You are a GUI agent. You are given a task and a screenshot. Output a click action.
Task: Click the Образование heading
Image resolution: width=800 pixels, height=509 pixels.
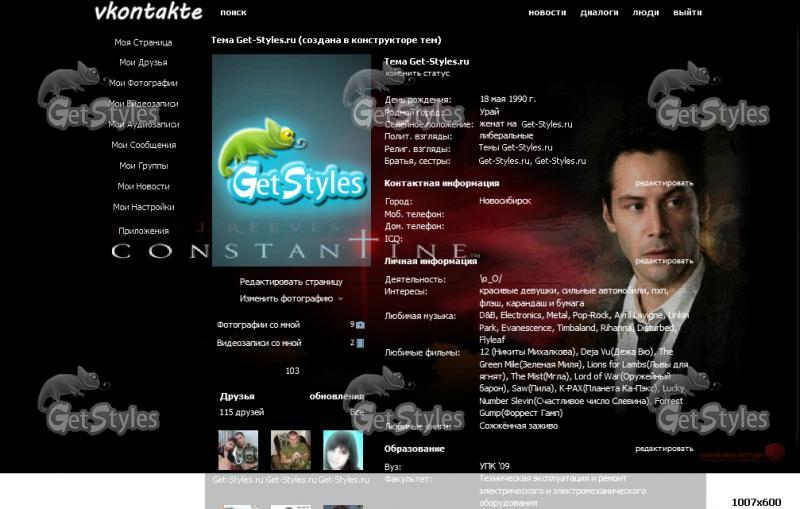[x=414, y=449]
